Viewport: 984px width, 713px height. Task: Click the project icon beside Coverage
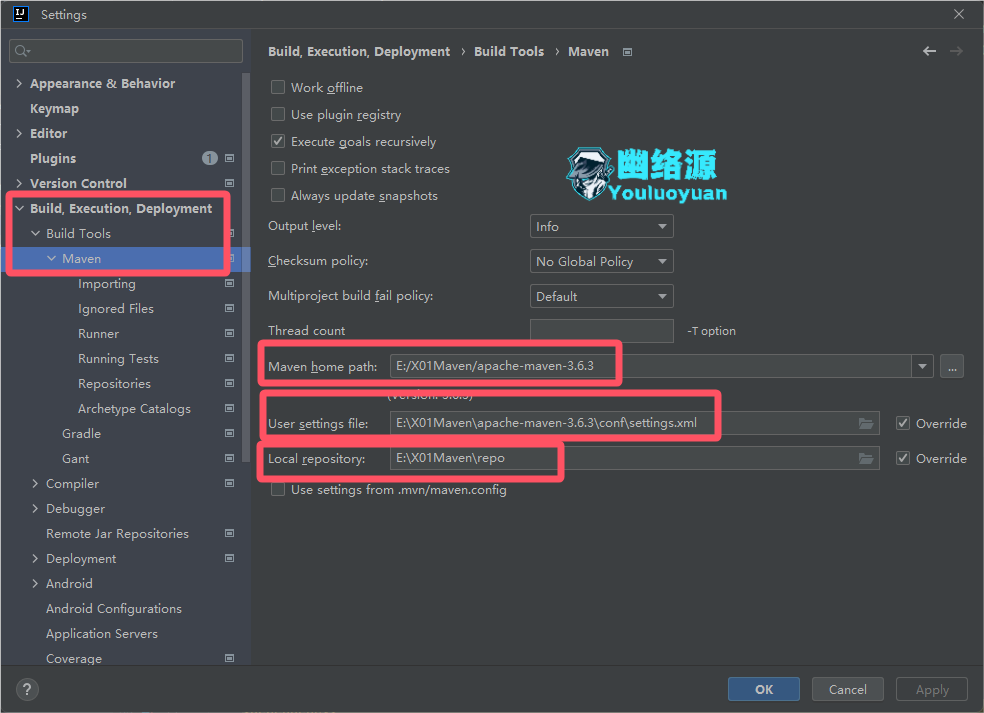pos(230,658)
